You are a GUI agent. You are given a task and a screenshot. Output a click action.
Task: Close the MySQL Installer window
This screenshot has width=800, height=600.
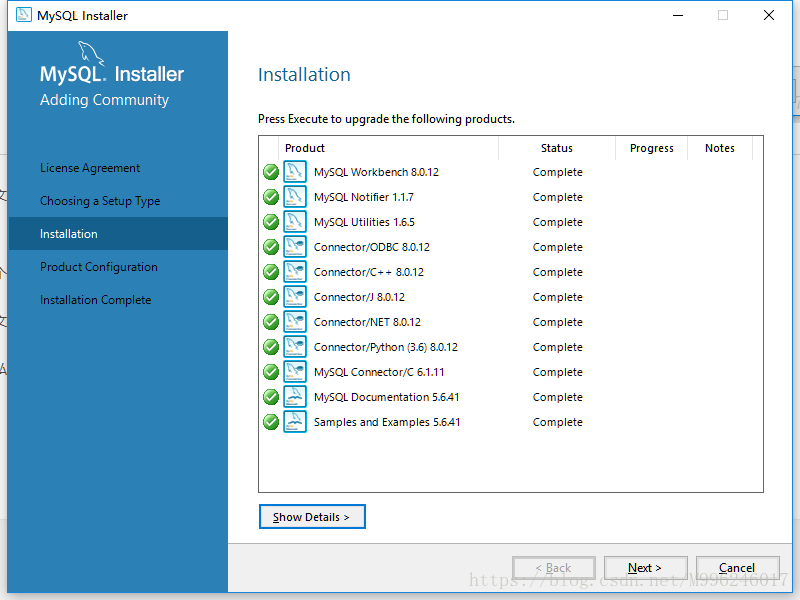[x=769, y=15]
